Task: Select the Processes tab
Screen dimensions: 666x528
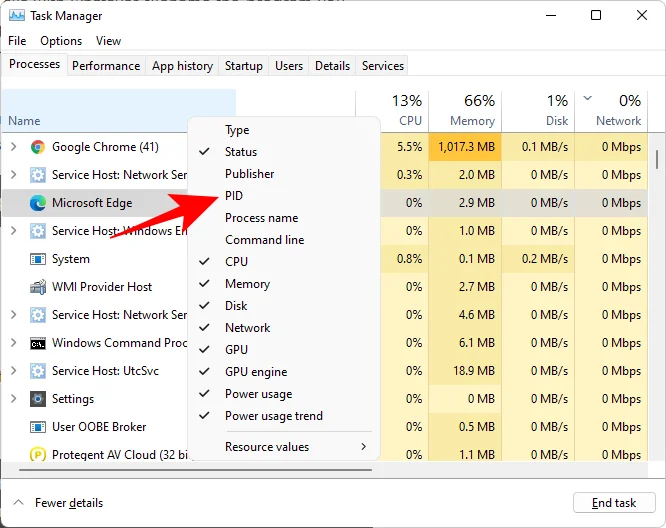Action: 34,64
